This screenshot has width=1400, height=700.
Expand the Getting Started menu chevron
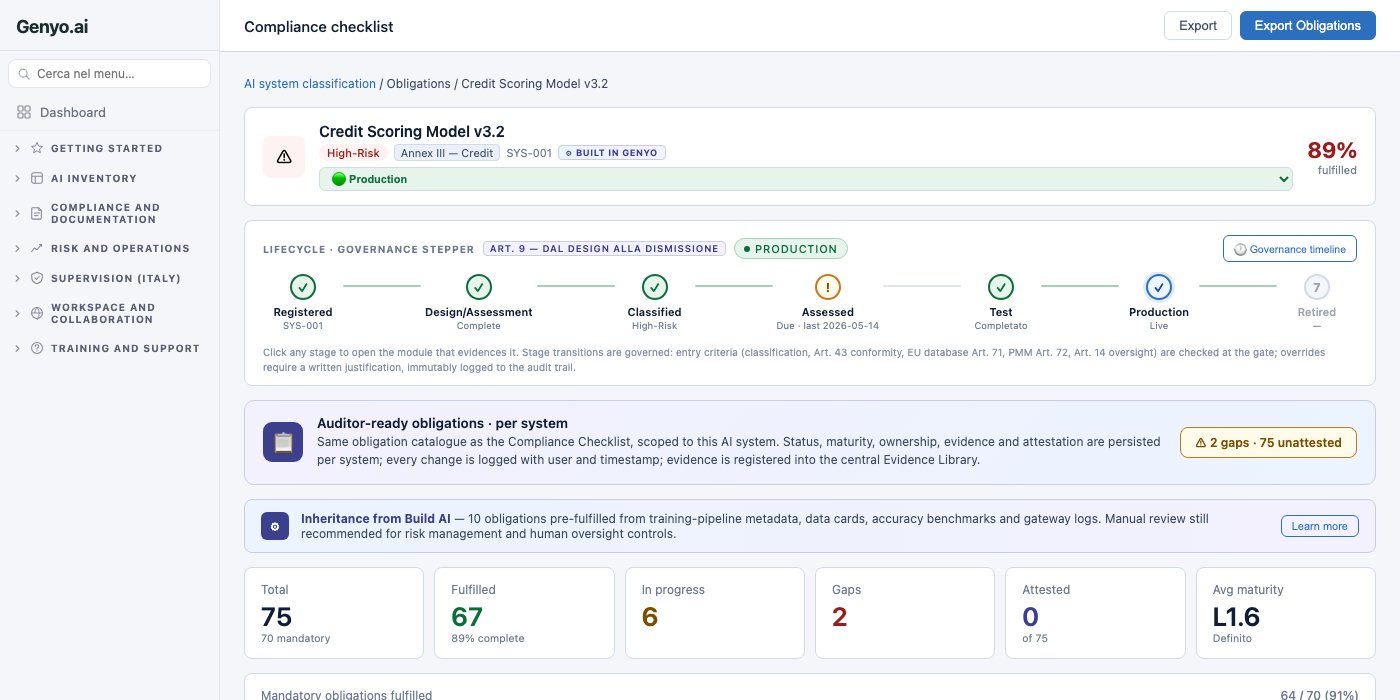click(17, 148)
